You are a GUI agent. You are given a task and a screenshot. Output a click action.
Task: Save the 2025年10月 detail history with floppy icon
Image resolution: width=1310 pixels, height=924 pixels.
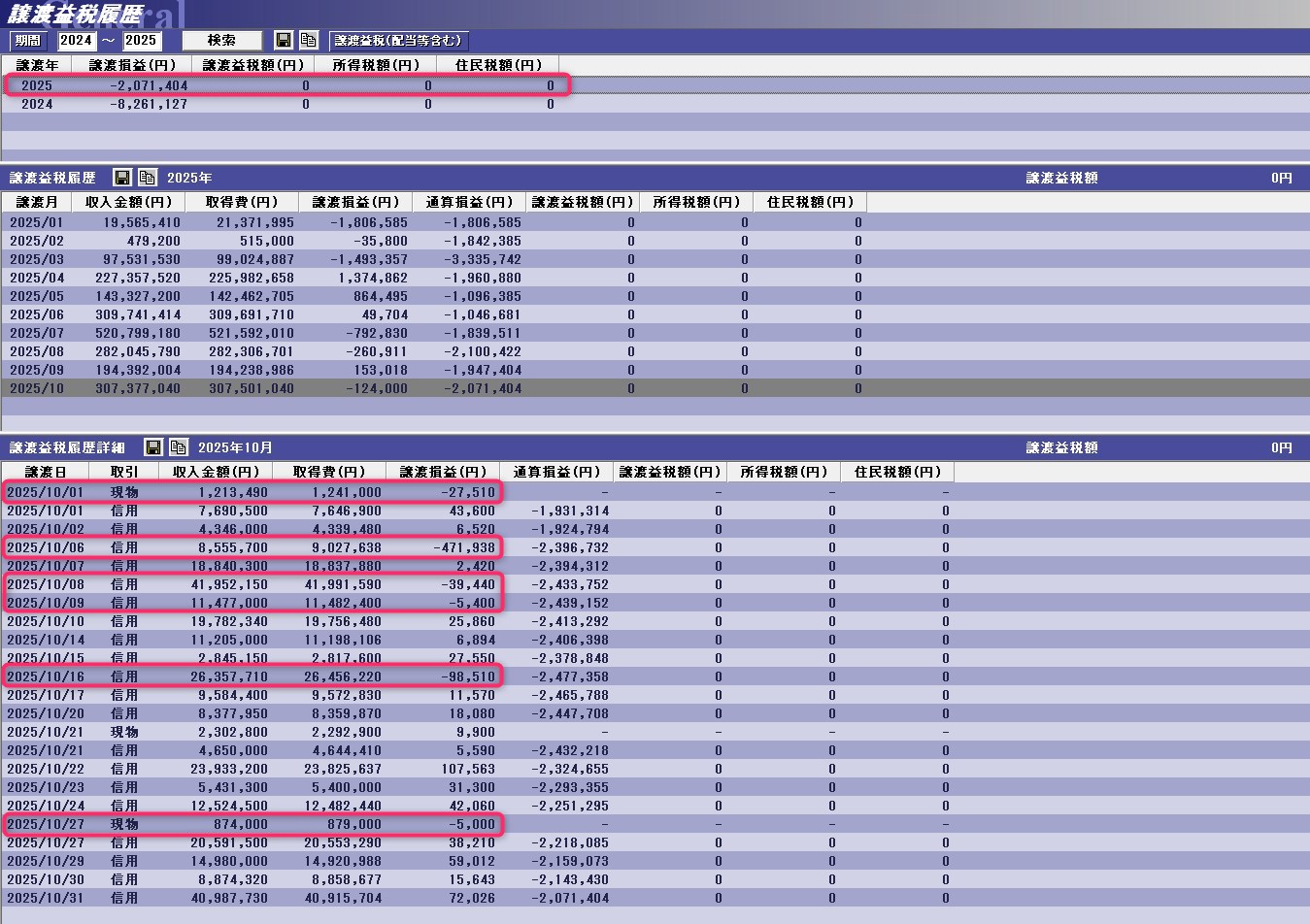tap(153, 447)
